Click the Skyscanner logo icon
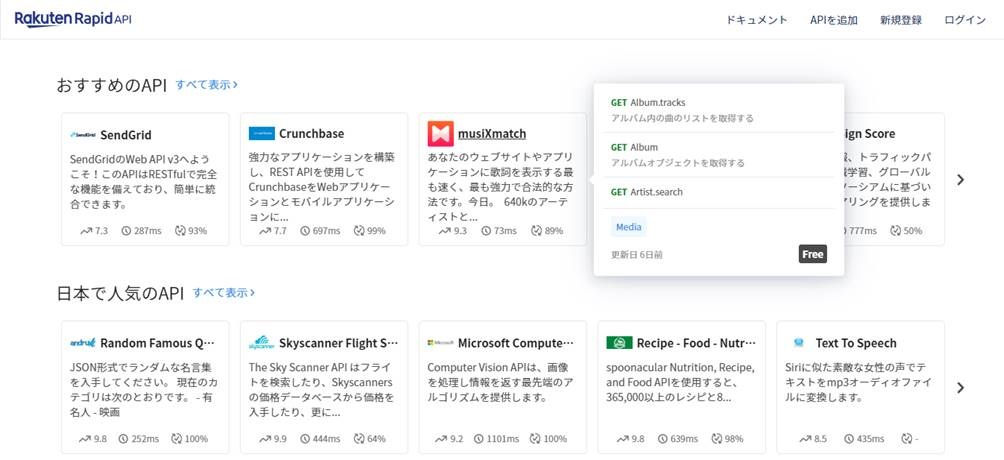Screen dimensions: 1004x460 (261, 343)
